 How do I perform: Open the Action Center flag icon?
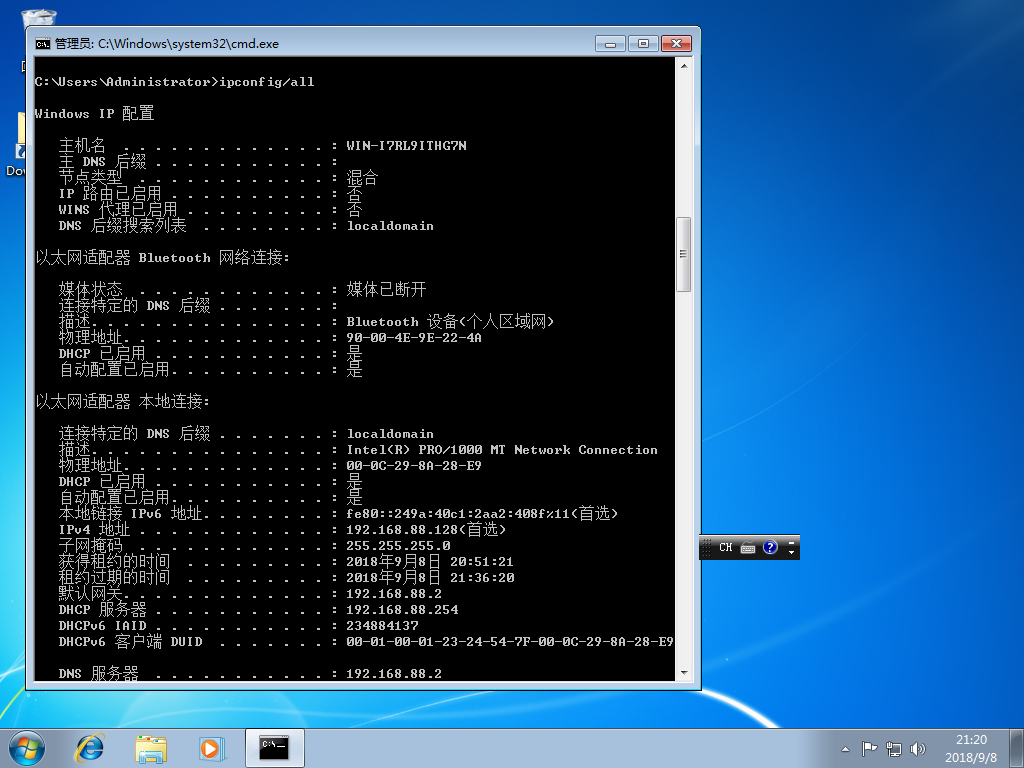click(x=869, y=748)
